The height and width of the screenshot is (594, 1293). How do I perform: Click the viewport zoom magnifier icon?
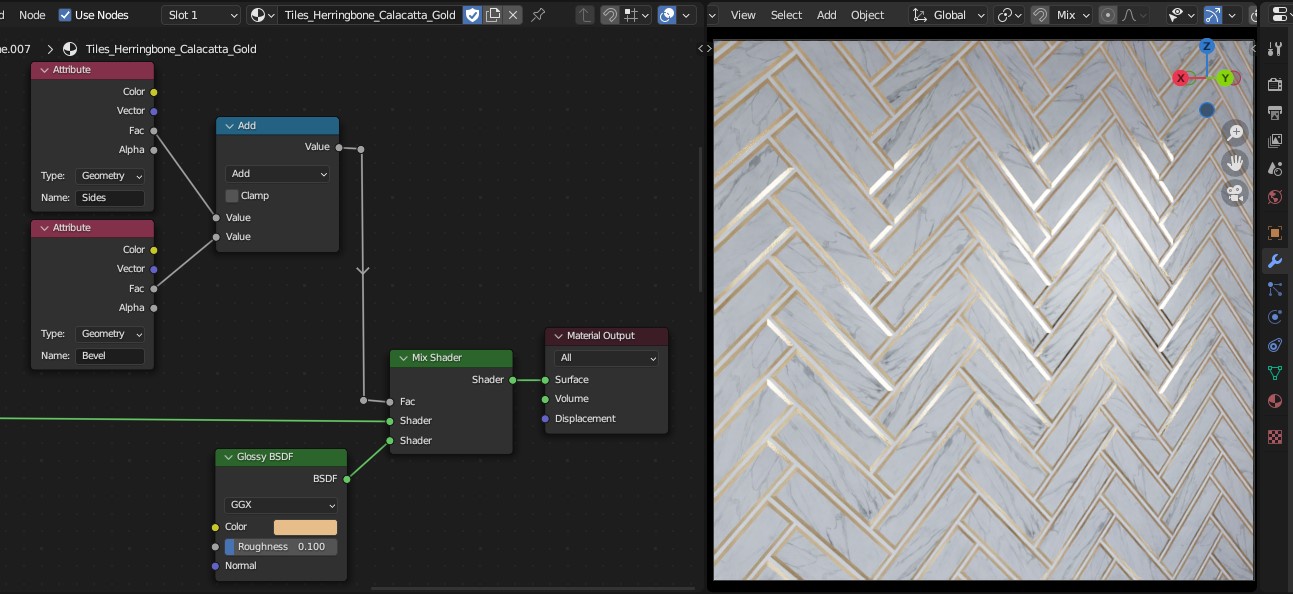1236,132
